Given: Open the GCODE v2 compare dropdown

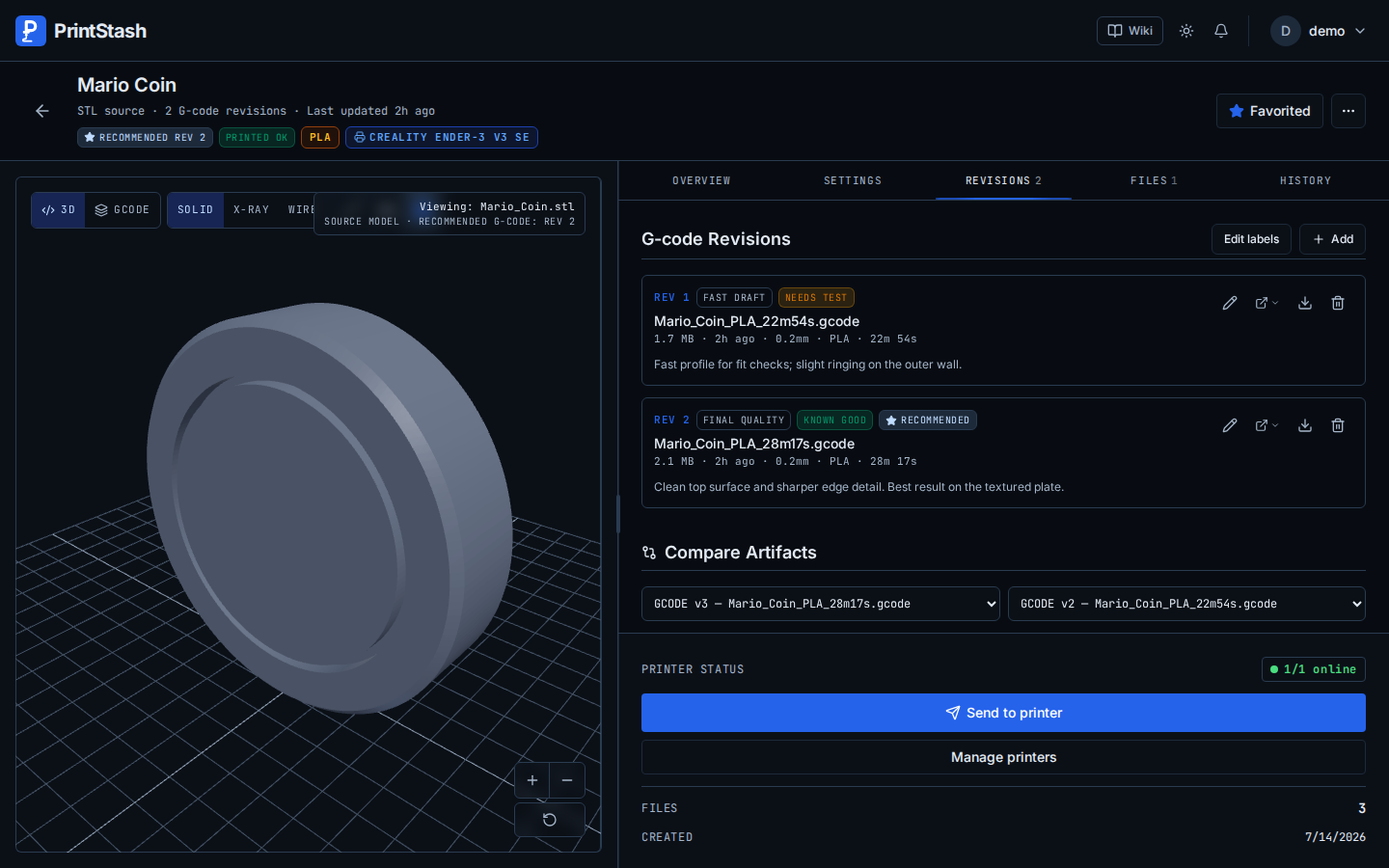Looking at the screenshot, I should (1186, 604).
